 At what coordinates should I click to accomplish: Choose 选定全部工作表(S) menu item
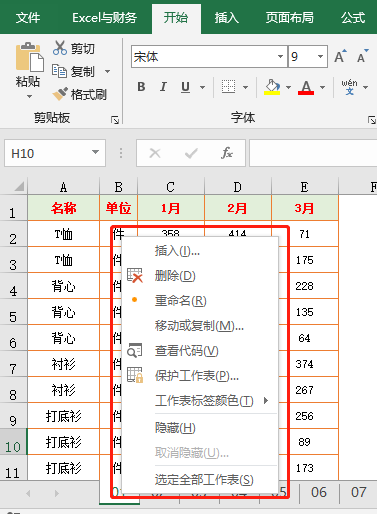(x=200, y=480)
